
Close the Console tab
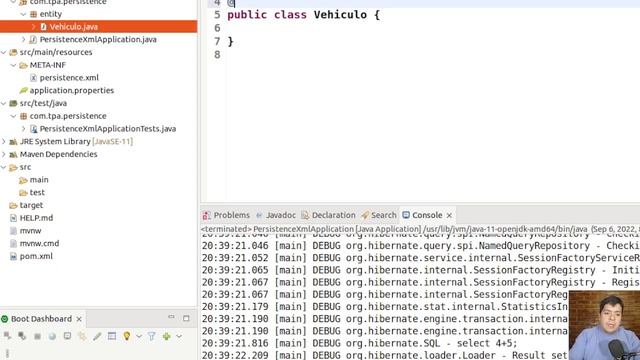point(449,215)
